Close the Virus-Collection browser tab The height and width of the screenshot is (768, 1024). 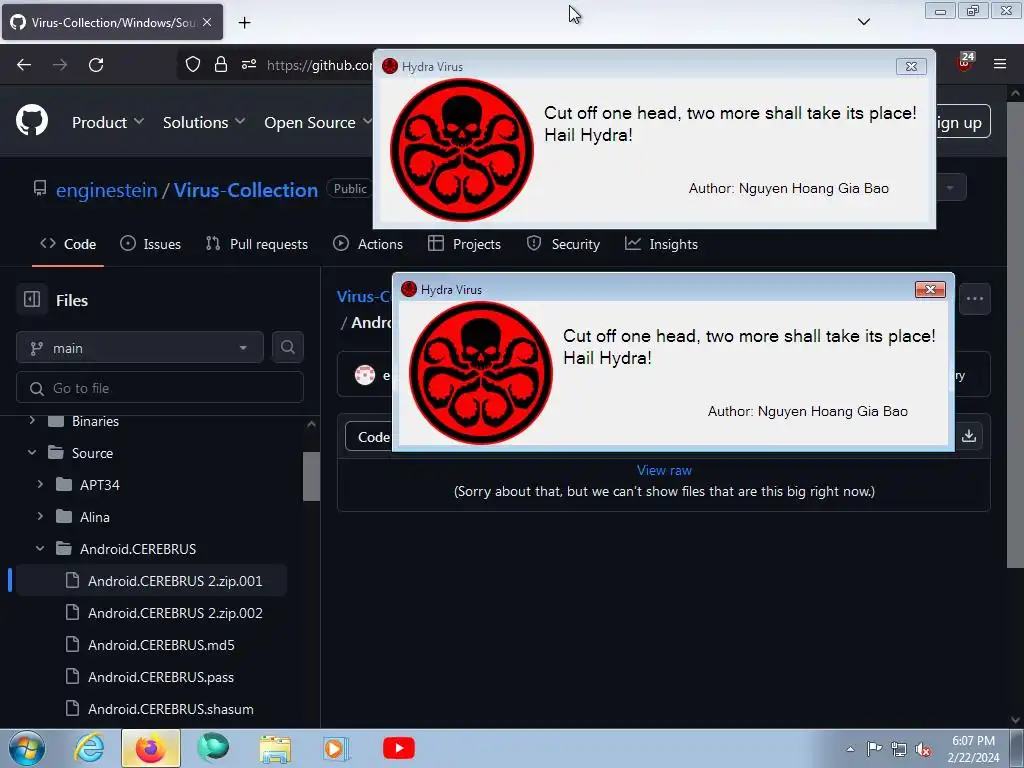click(x=207, y=22)
